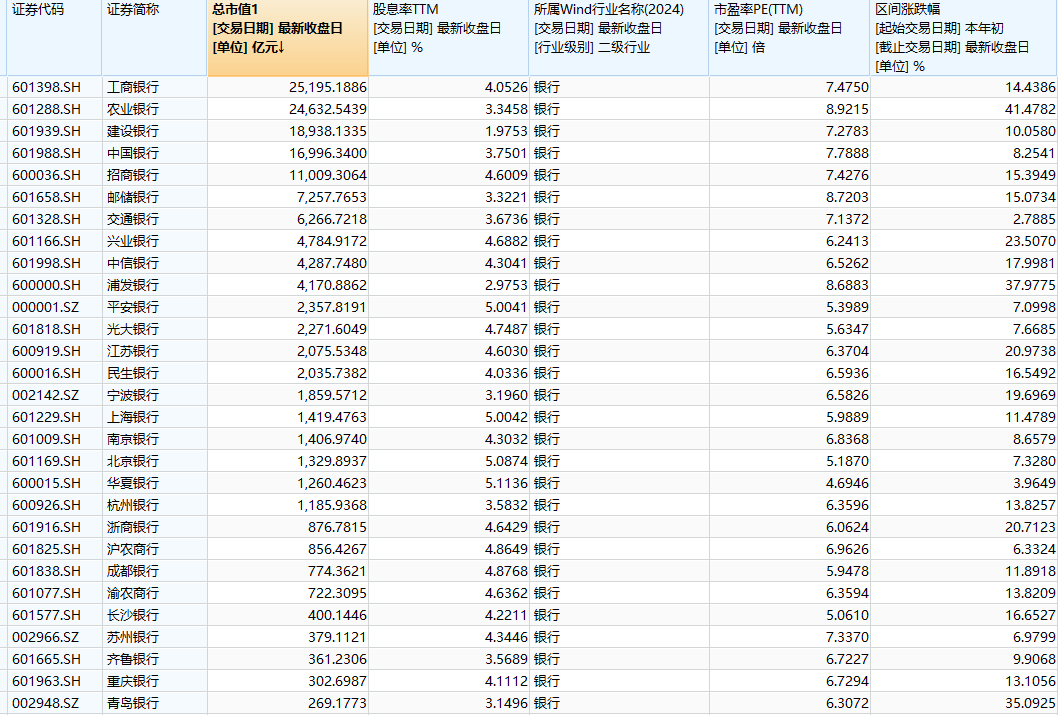Viewport: 1063px width, 715px height.
Task: Select the 杭州银行 name cell
Action: click(x=133, y=506)
